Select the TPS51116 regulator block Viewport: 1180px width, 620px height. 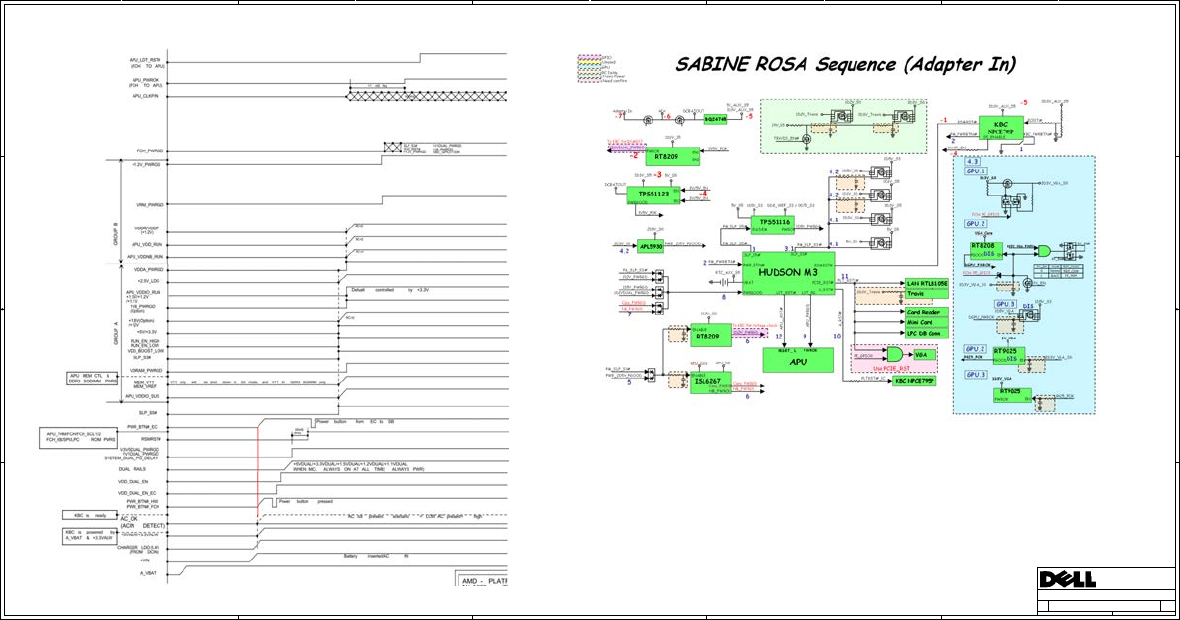772,223
